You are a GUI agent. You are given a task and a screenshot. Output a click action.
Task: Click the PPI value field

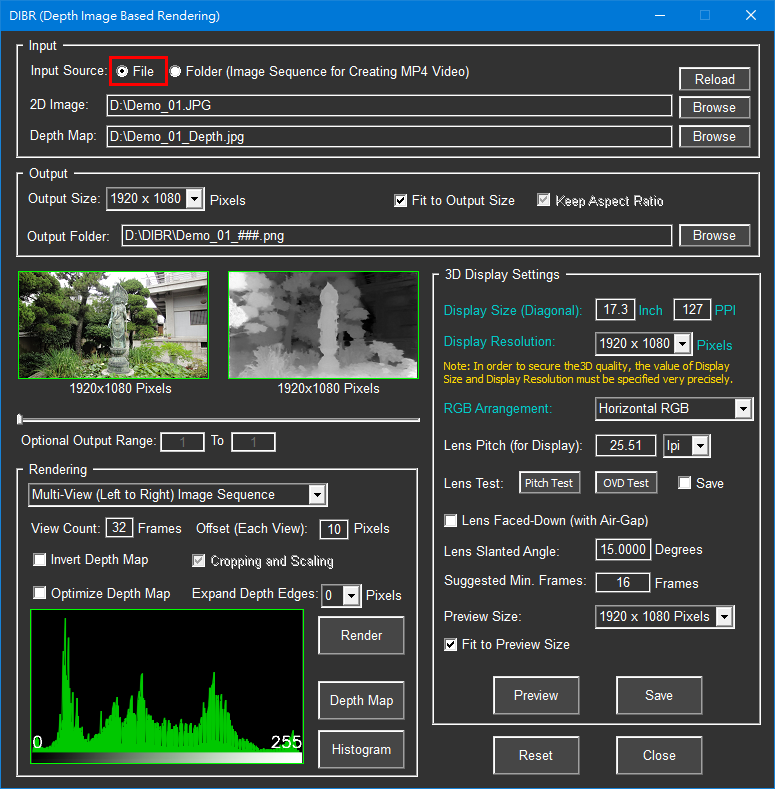pyautogui.click(x=692, y=309)
